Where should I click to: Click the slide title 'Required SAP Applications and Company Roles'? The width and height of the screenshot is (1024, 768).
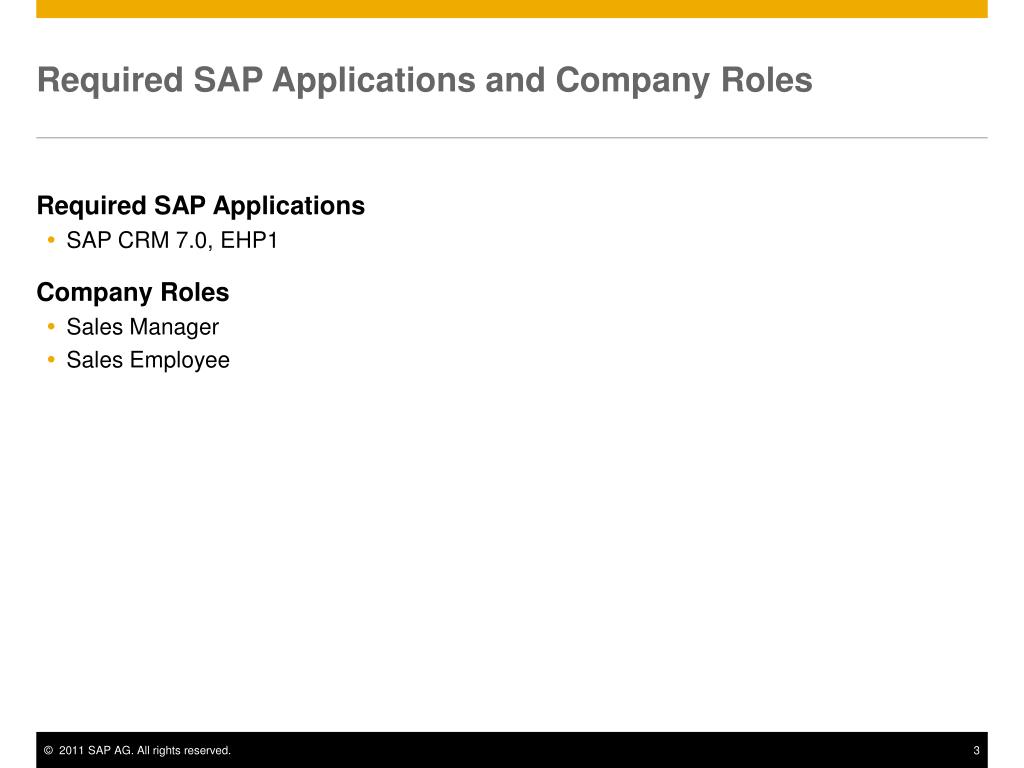(424, 81)
